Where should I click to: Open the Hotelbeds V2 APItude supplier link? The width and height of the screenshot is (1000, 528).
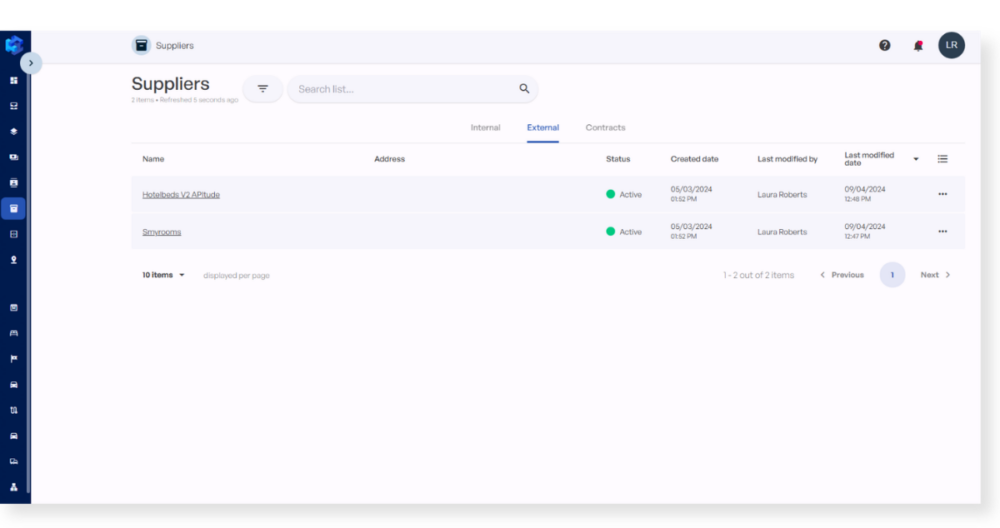click(180, 194)
